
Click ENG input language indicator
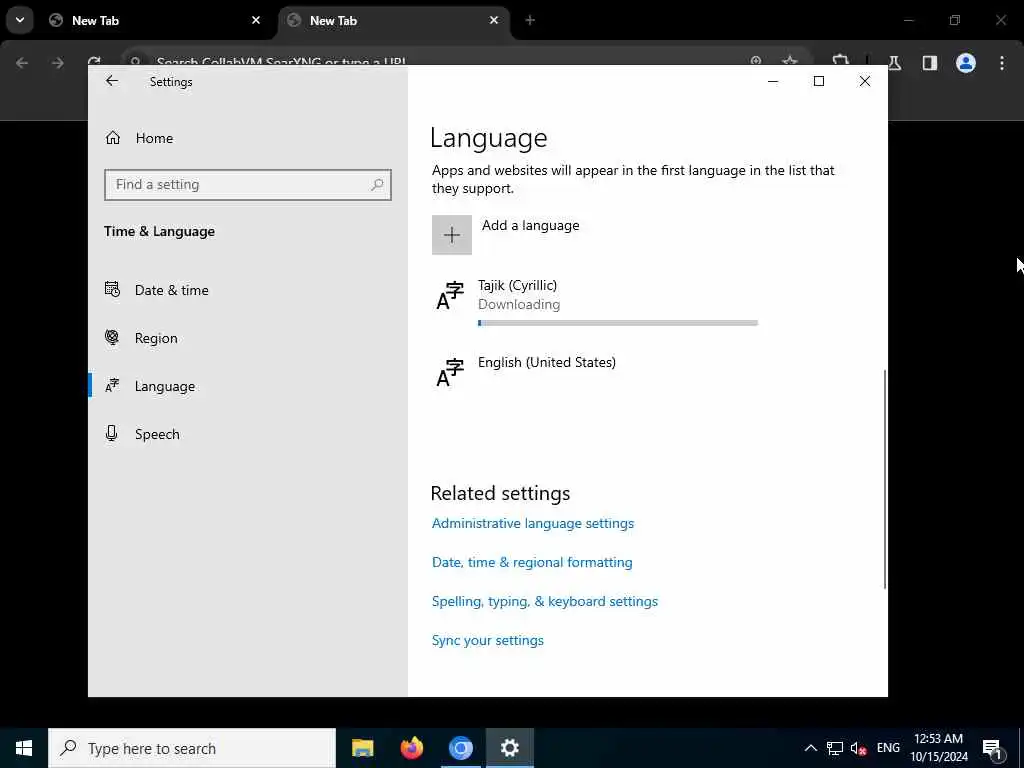tap(888, 748)
